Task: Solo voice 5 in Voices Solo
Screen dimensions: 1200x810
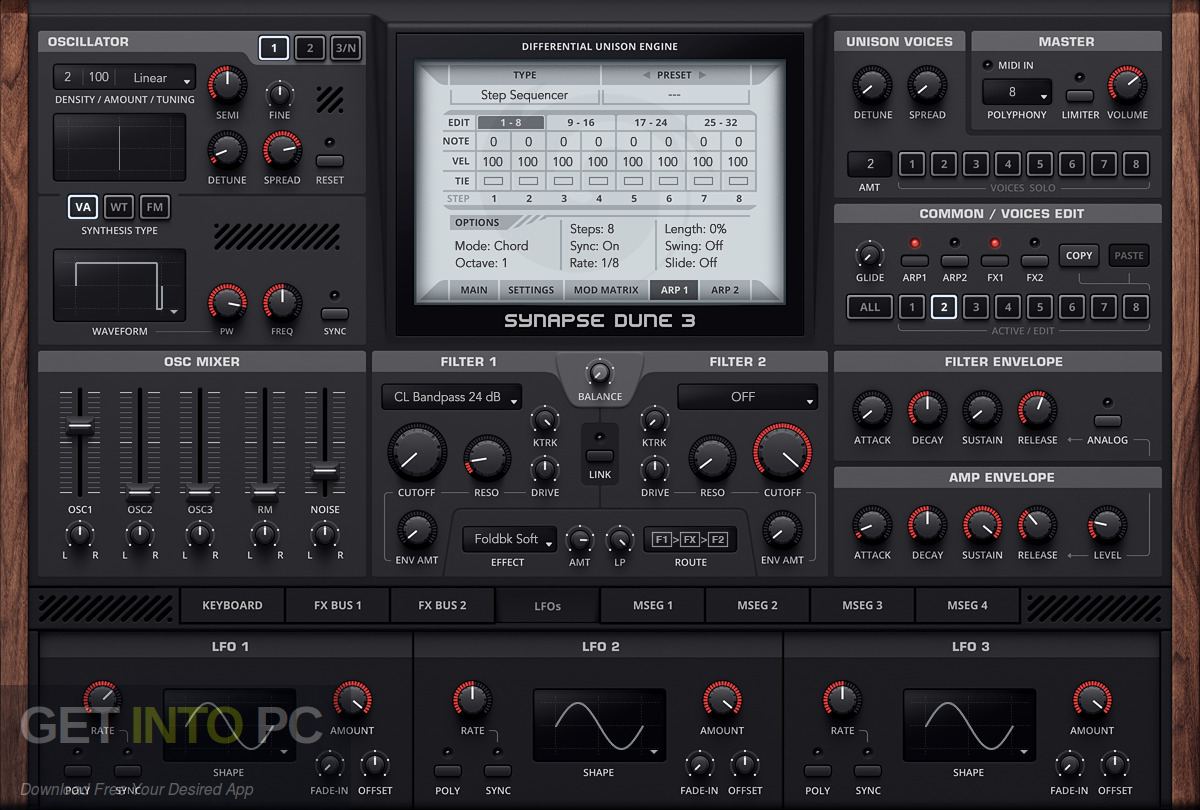Action: coord(1039,165)
